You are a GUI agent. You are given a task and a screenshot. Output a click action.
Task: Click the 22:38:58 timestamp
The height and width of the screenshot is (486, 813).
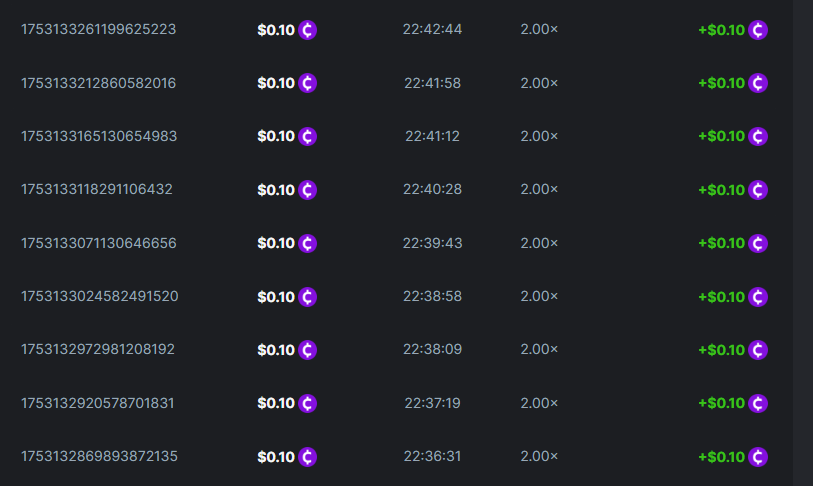point(432,296)
